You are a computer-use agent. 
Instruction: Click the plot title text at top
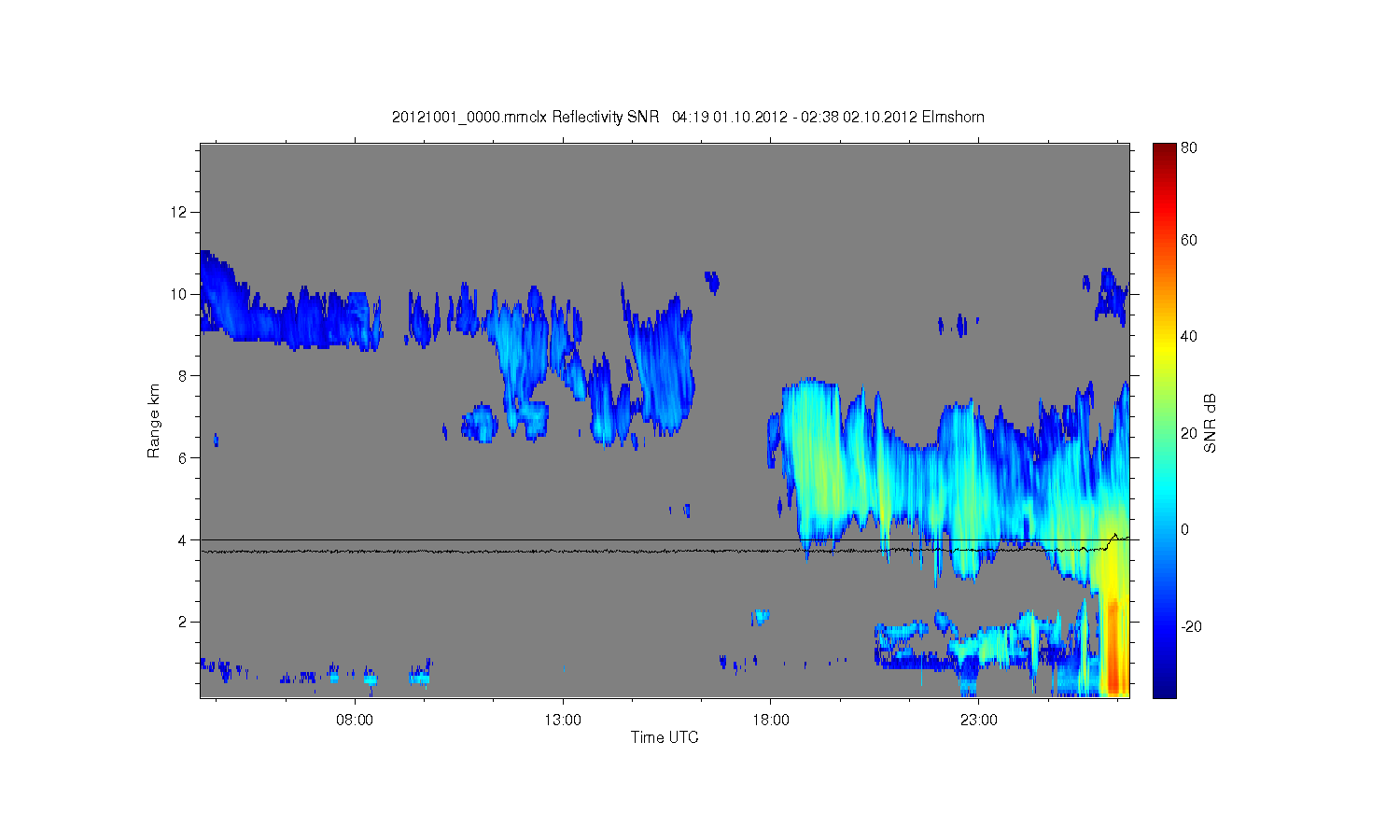(x=688, y=117)
